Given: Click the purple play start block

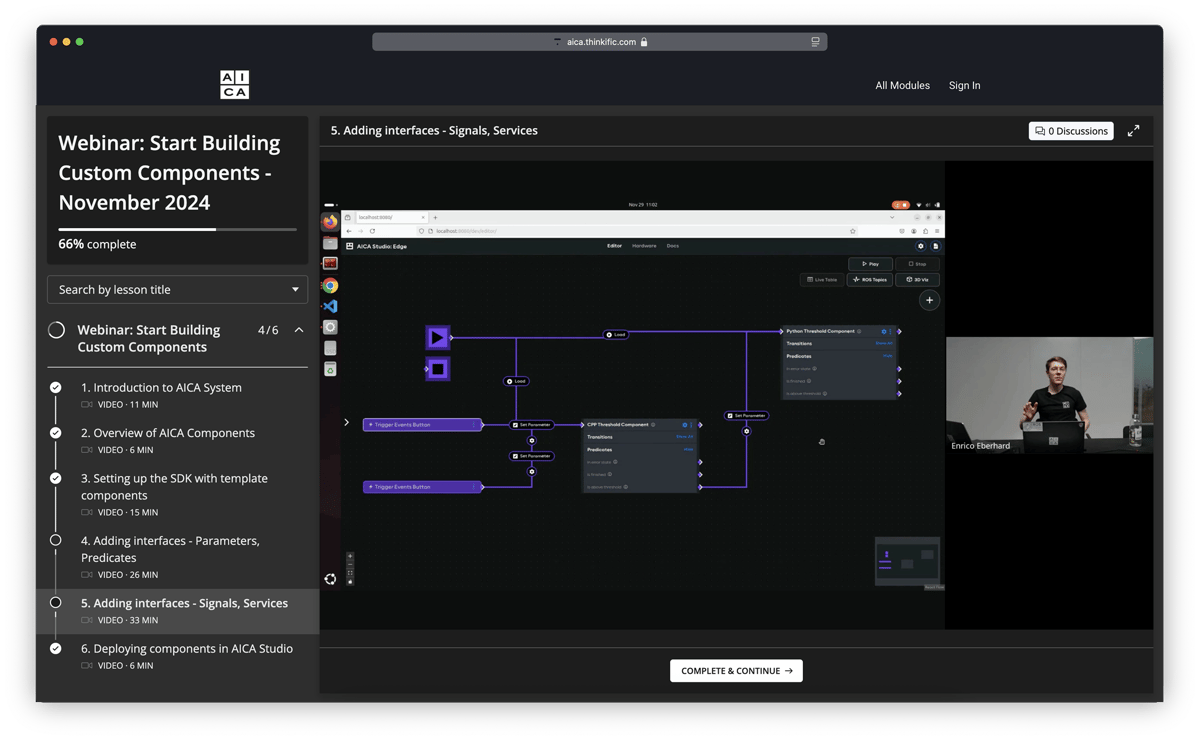Looking at the screenshot, I should [x=438, y=338].
